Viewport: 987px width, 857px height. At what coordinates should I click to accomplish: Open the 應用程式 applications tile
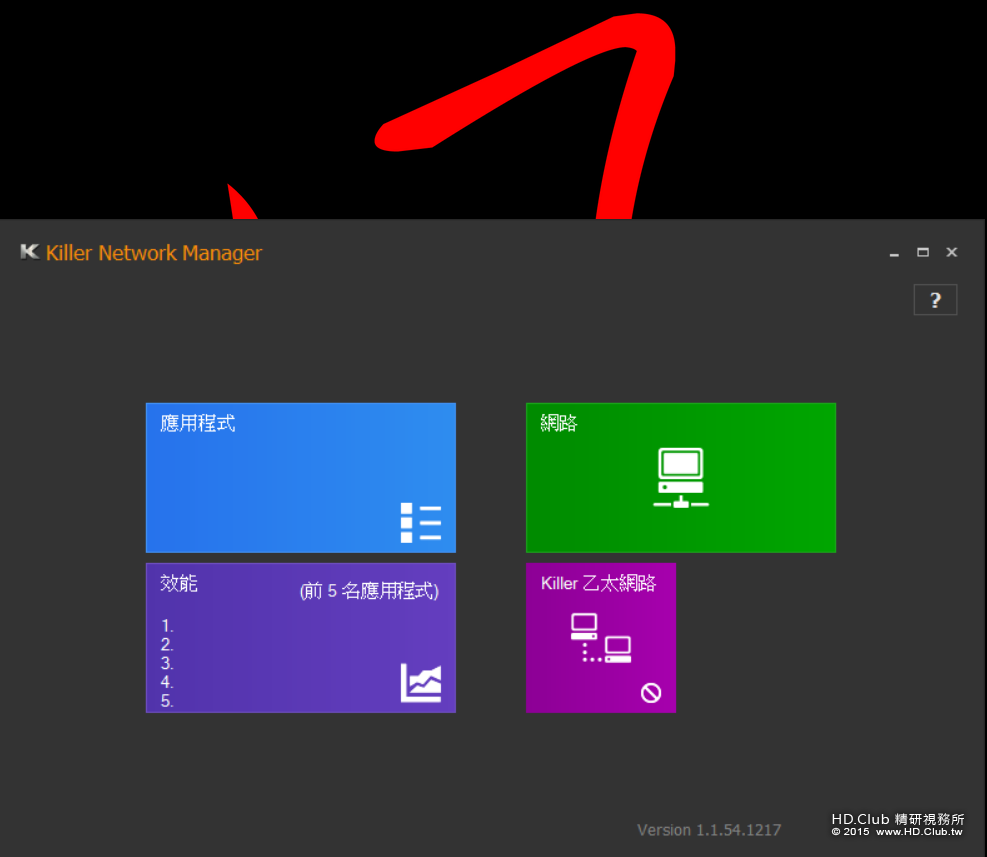pyautogui.click(x=301, y=477)
